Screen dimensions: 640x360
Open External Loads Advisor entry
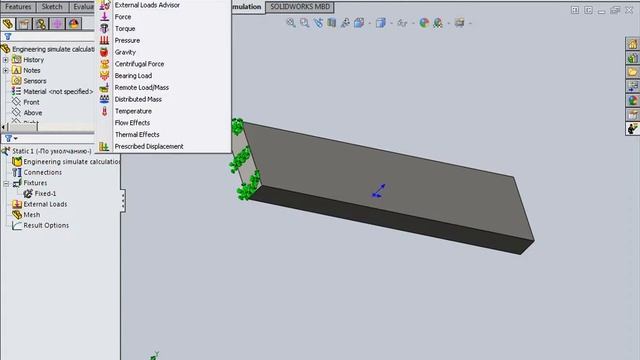pyautogui.click(x=147, y=5)
